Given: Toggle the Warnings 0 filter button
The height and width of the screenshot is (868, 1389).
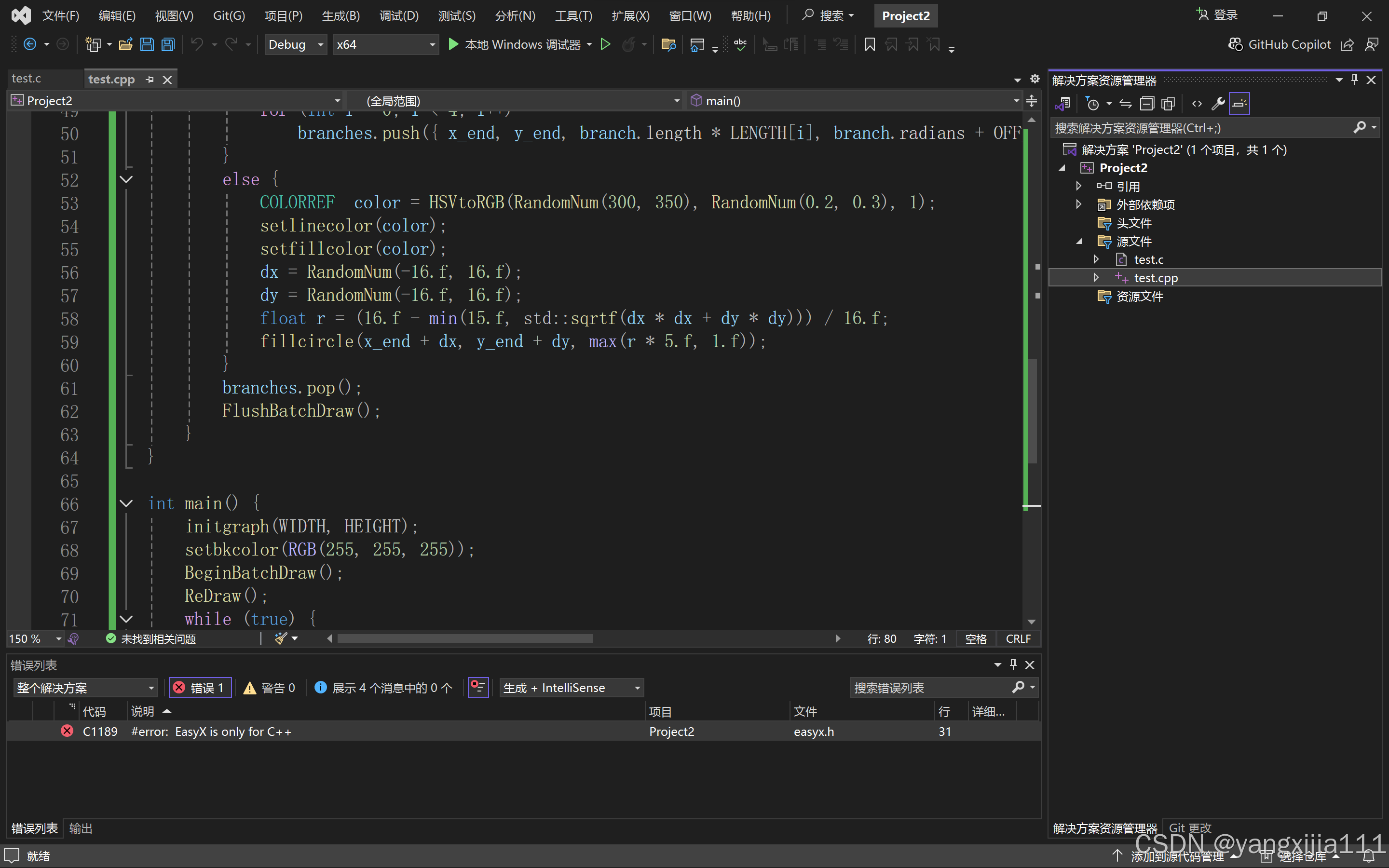Looking at the screenshot, I should pos(270,688).
